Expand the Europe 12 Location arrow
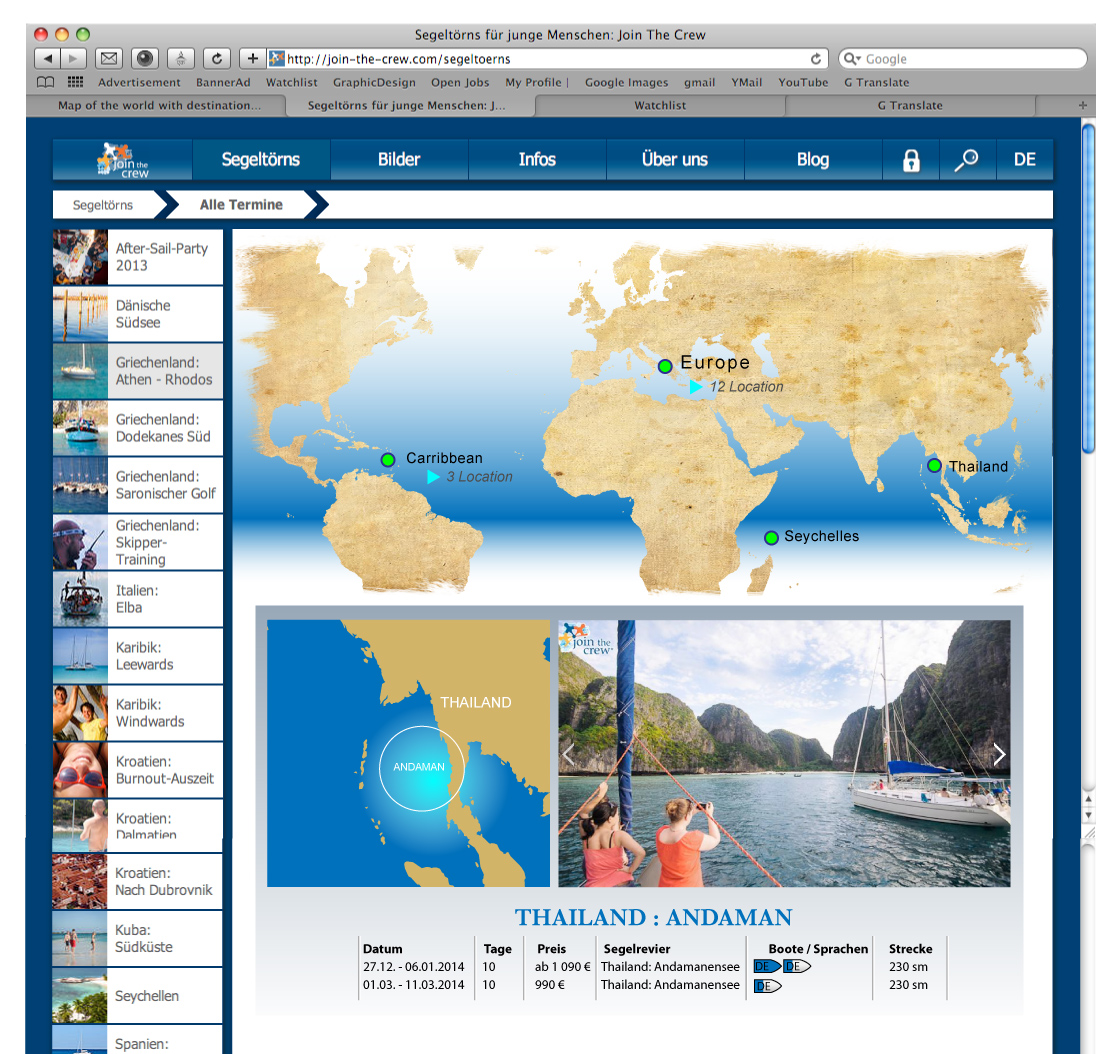 pos(696,387)
